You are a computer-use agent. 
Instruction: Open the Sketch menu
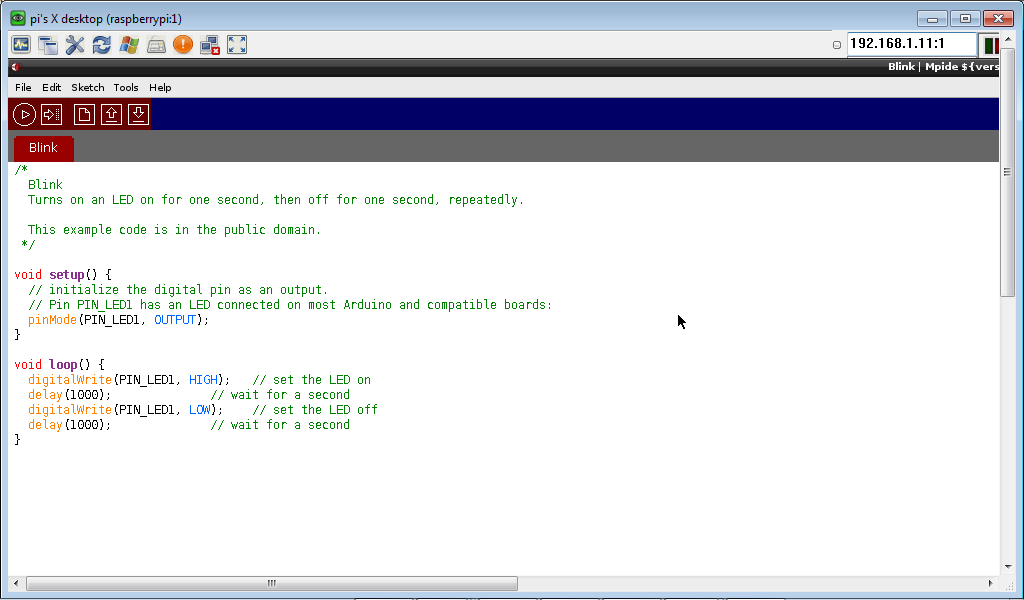tap(88, 87)
